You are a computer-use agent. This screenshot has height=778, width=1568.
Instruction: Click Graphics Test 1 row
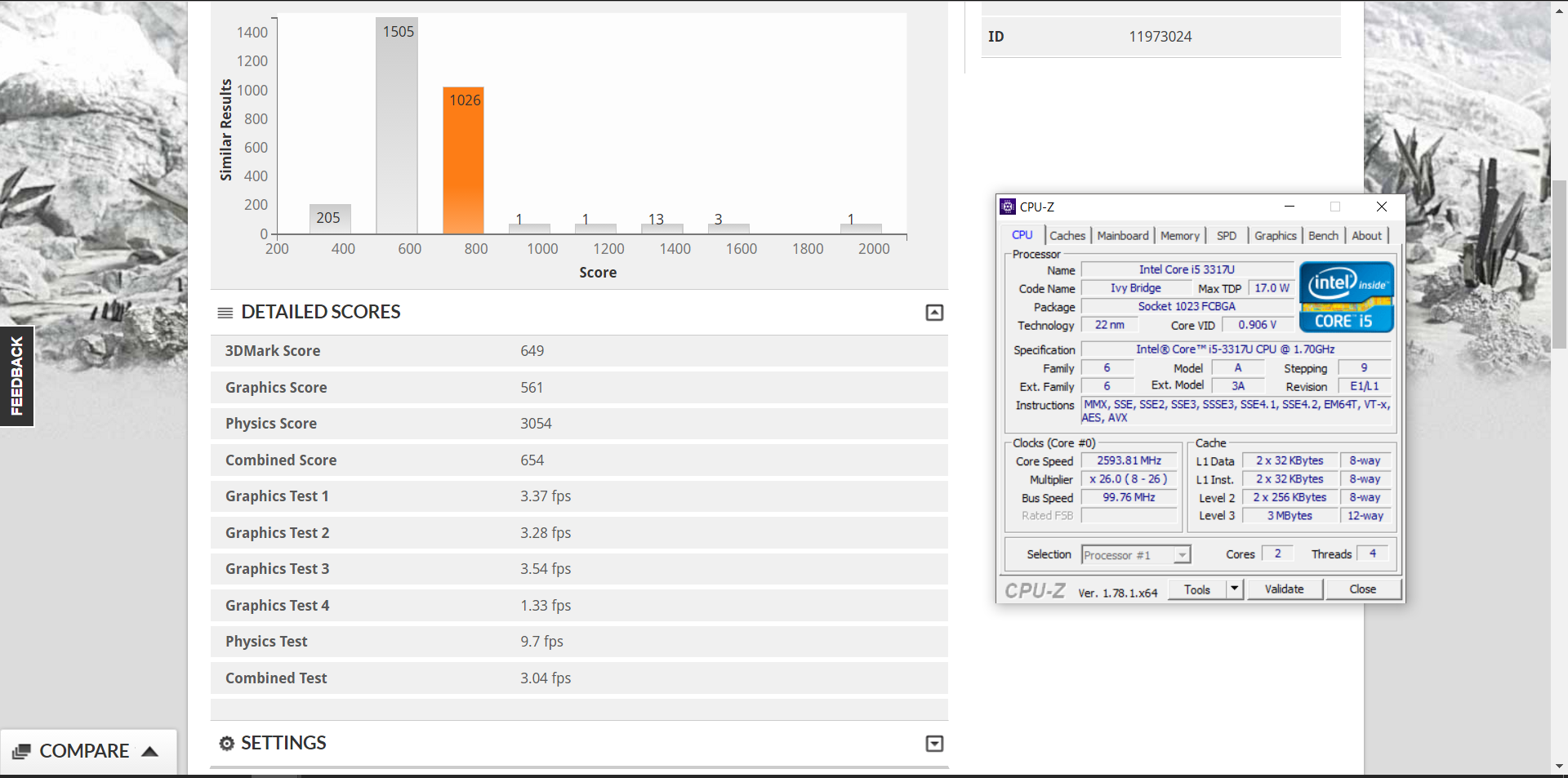pos(579,496)
